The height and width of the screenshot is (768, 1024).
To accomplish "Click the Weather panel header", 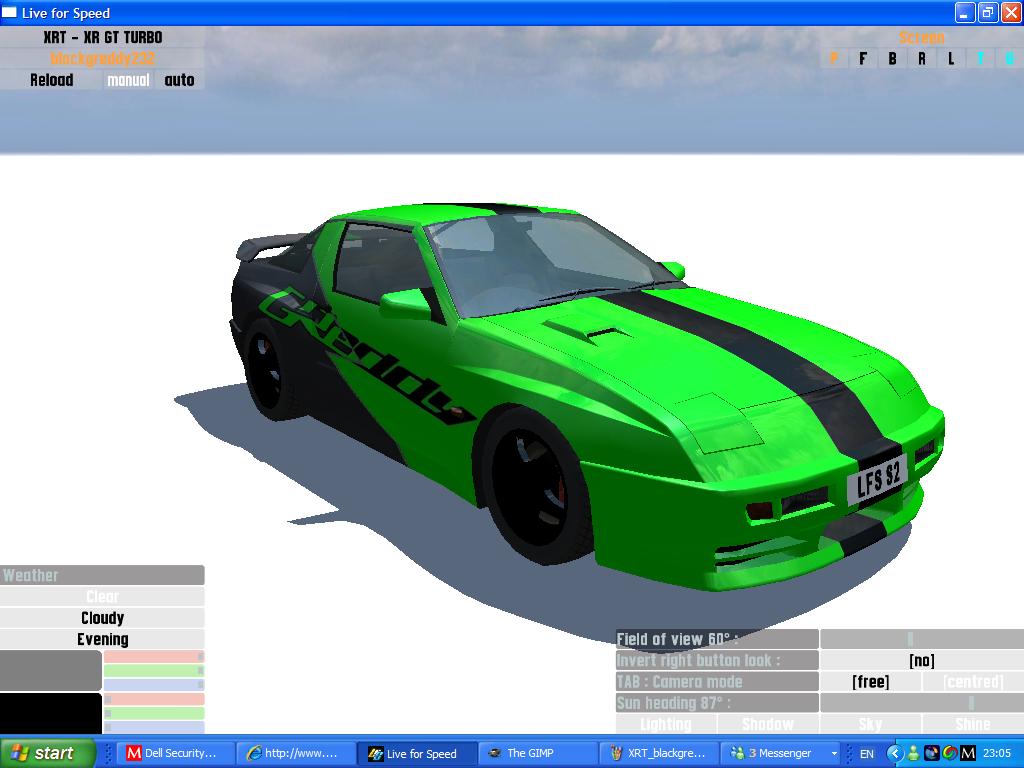I will (x=102, y=575).
